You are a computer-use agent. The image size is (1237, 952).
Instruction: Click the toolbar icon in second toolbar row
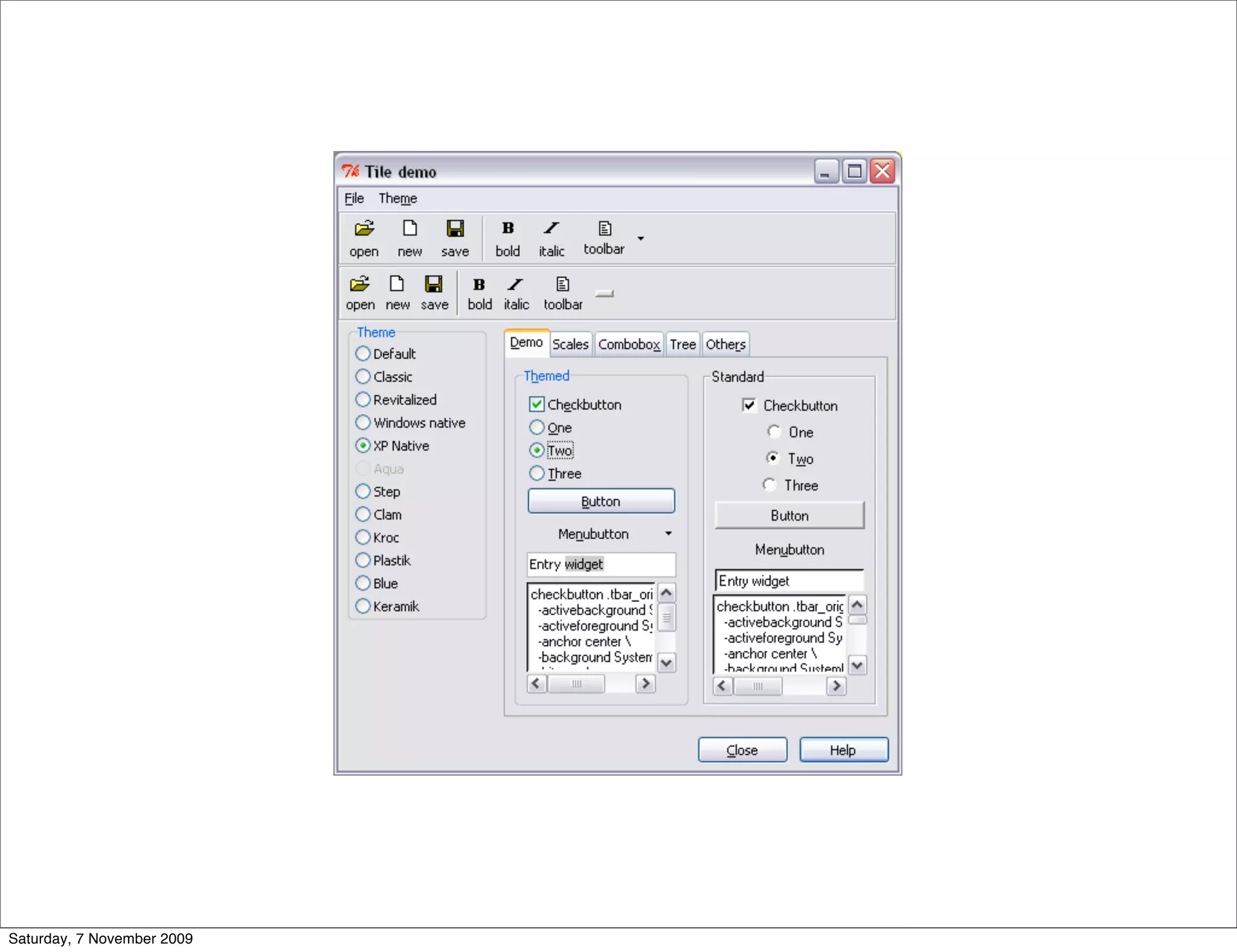click(562, 285)
